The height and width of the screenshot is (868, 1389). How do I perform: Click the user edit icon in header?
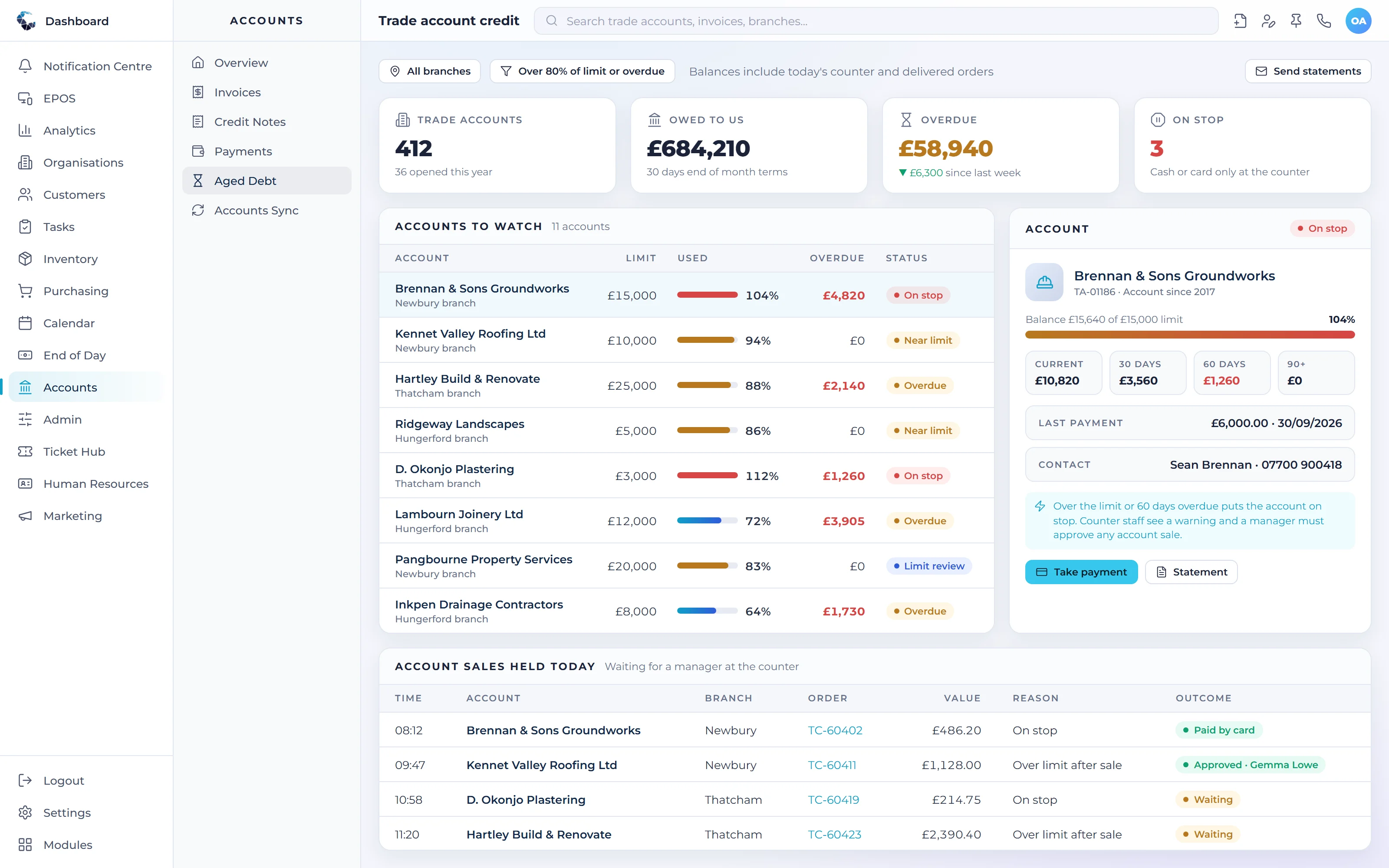click(1268, 21)
